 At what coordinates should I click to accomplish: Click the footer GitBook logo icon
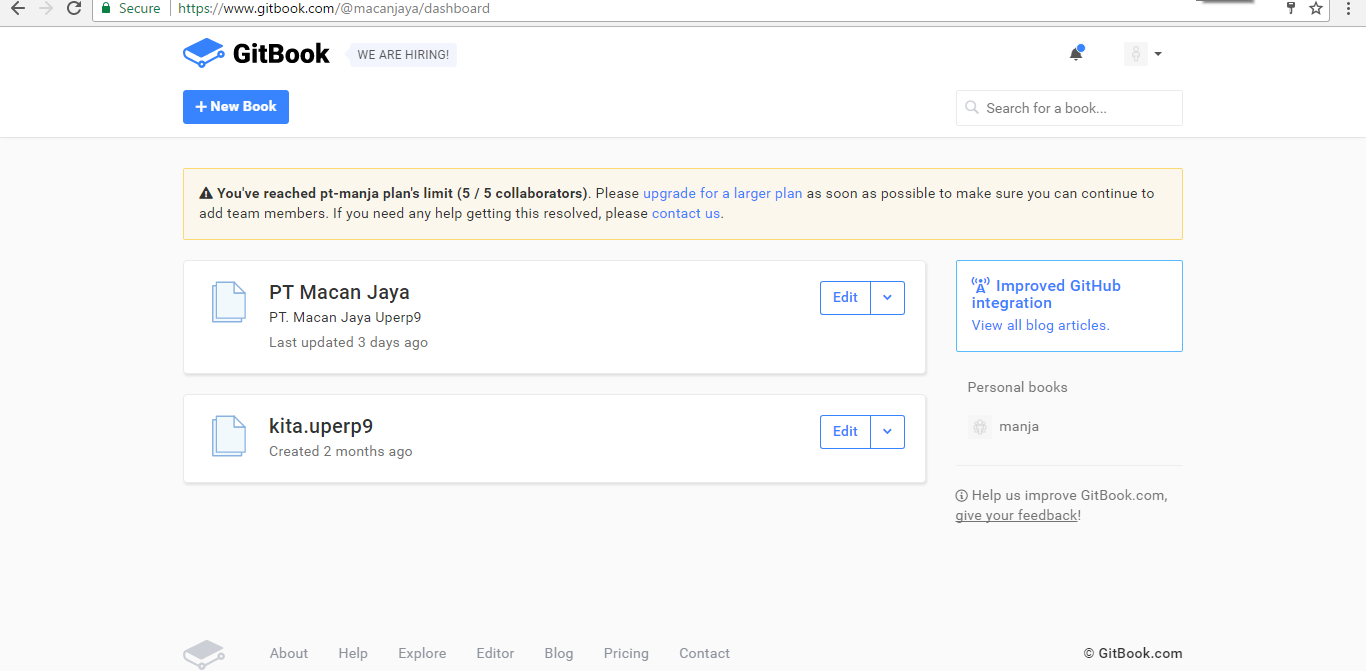pyautogui.click(x=204, y=654)
